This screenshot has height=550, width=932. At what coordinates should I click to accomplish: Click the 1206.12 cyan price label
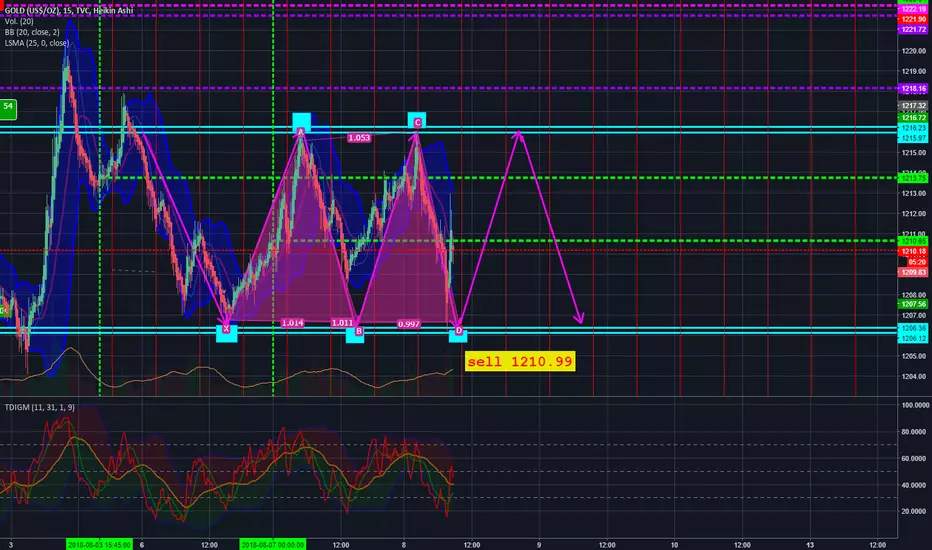pyautogui.click(x=913, y=338)
